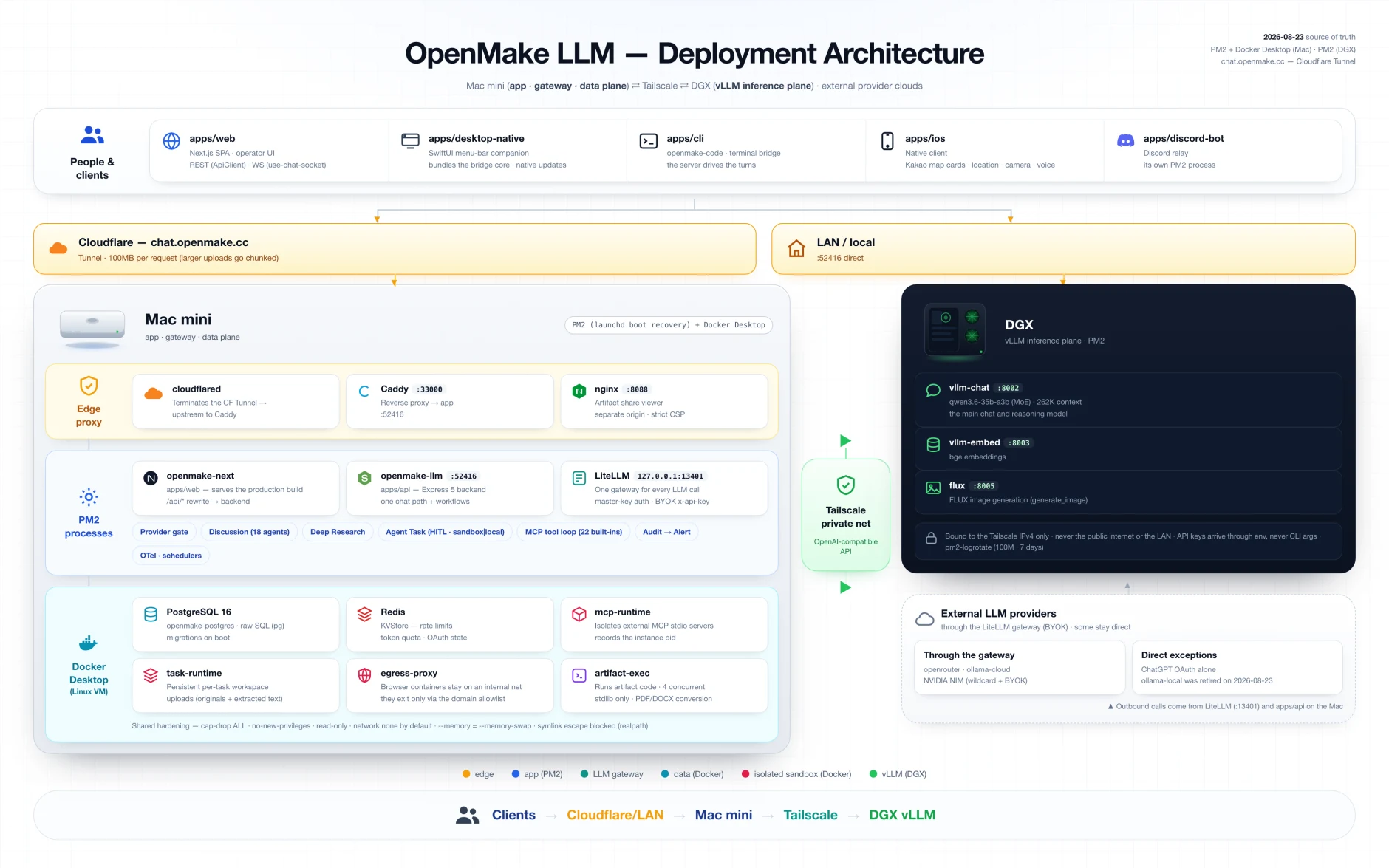
Task: Click the Audit → Alert pill
Action: click(666, 532)
